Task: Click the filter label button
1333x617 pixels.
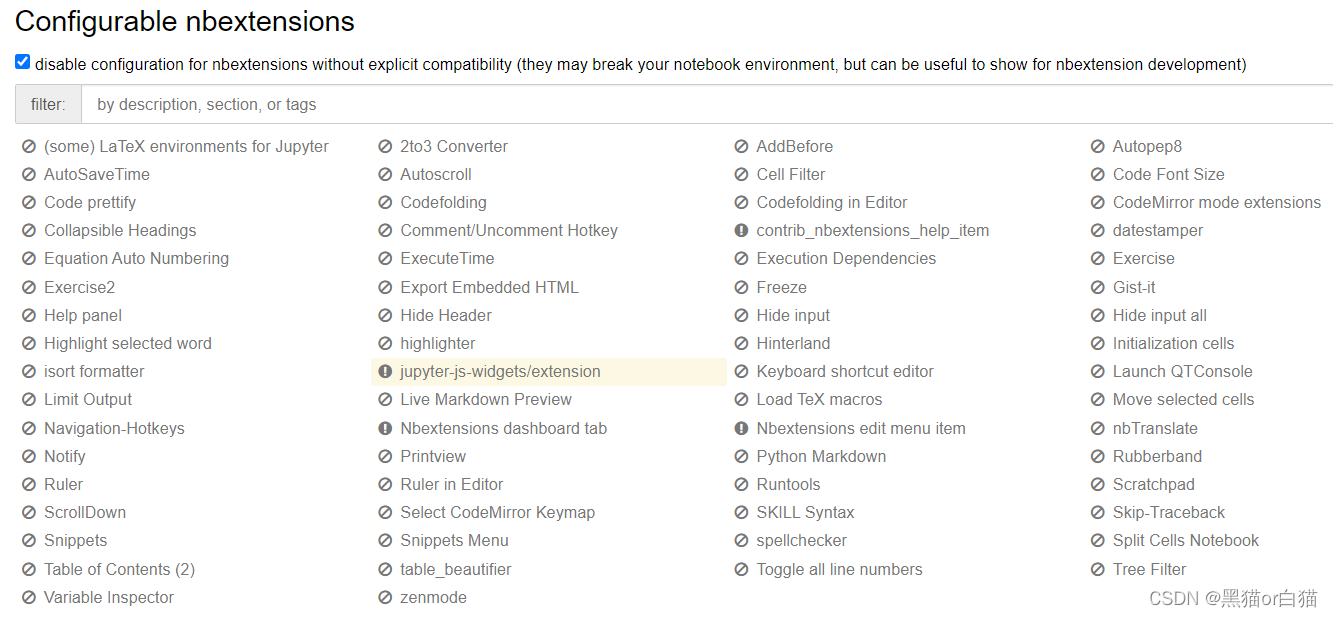Action: (x=48, y=104)
